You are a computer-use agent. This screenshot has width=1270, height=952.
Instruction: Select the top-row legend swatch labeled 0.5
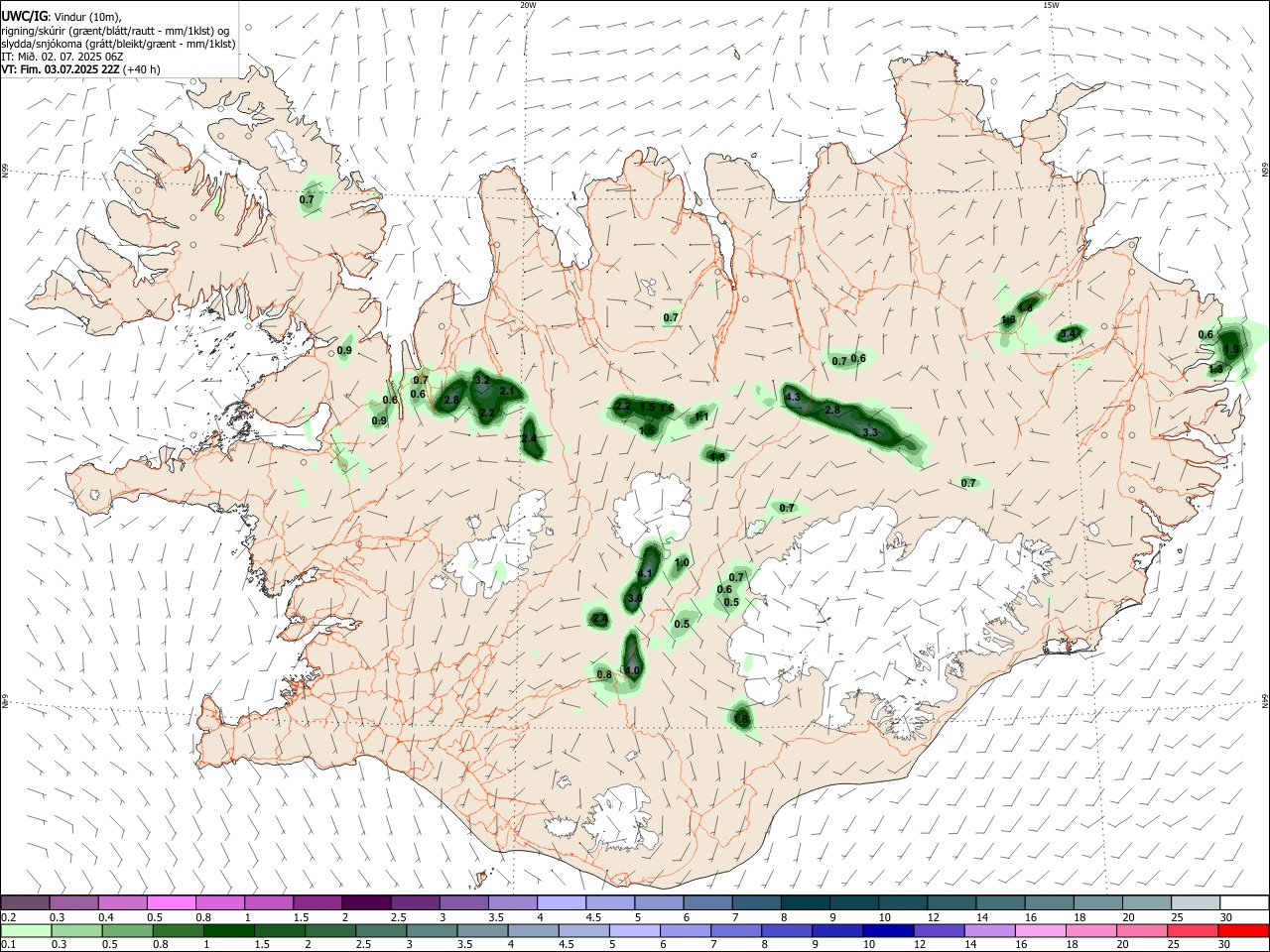click(x=171, y=902)
